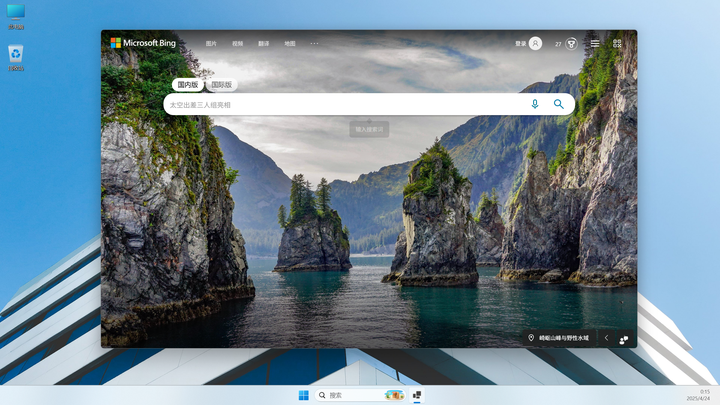Open the rewards trophy icon
This screenshot has width=720, height=405.
point(572,43)
